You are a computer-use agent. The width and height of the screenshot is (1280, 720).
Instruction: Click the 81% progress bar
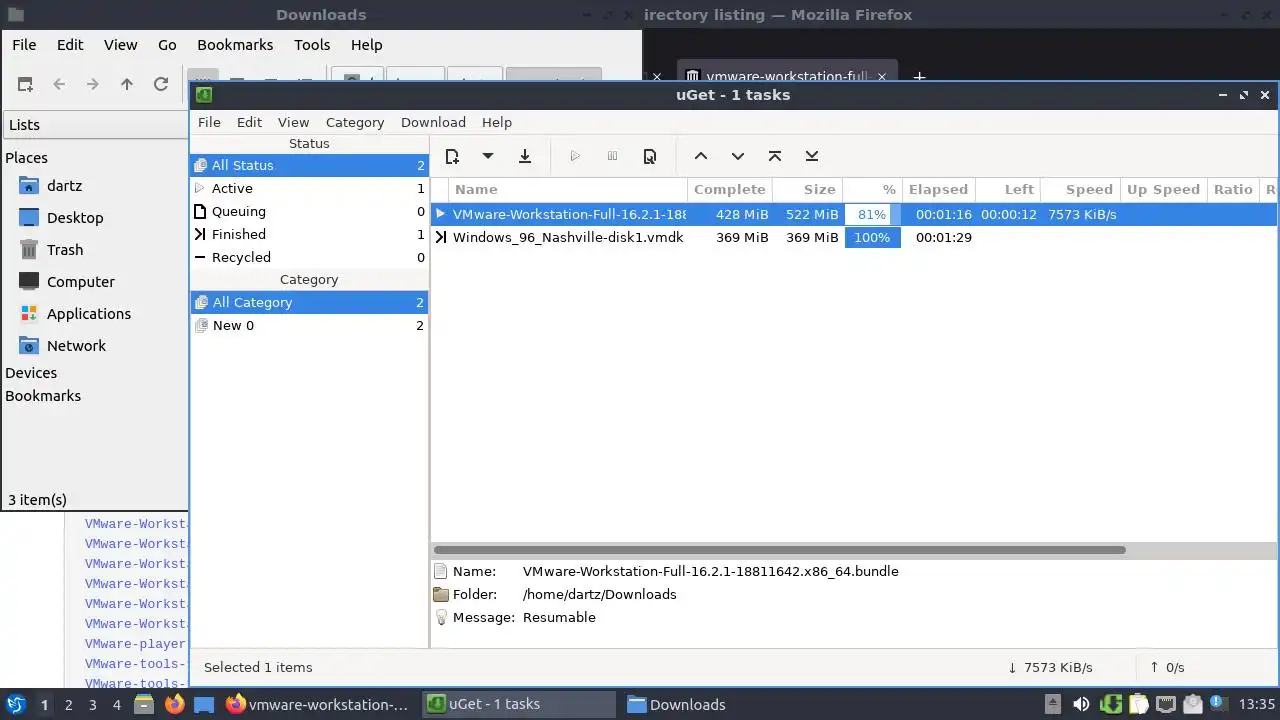click(872, 214)
